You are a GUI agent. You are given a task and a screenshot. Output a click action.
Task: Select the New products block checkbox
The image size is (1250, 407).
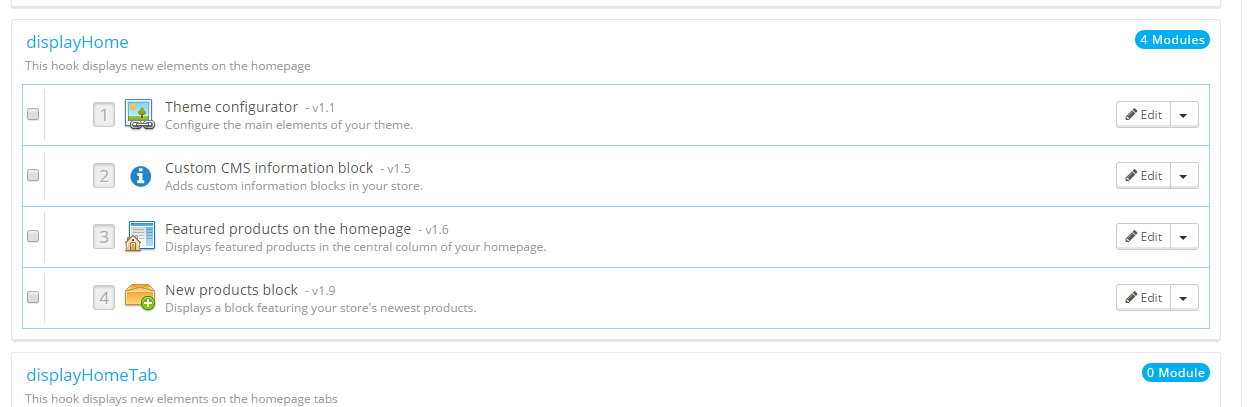[x=33, y=297]
